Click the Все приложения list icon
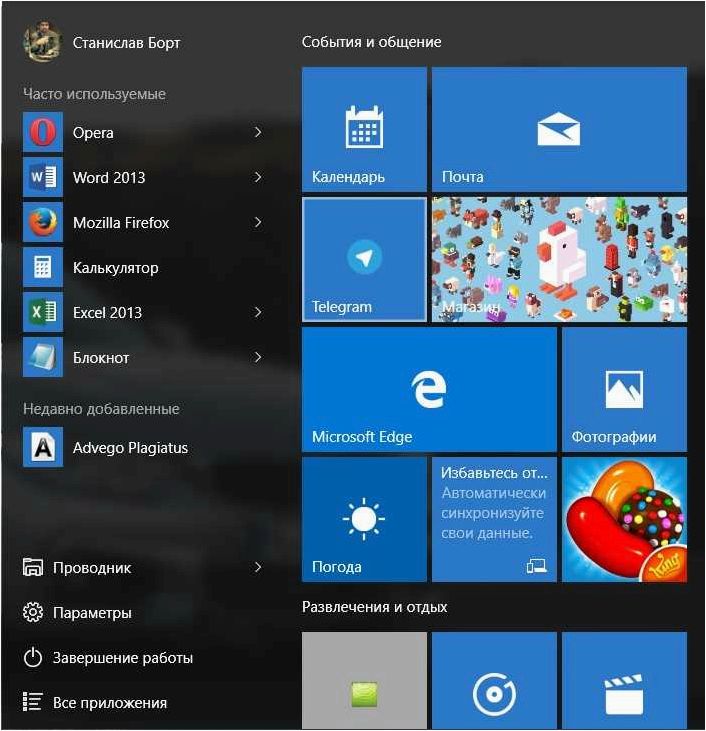This screenshot has height=731, width=706. pos(33,702)
